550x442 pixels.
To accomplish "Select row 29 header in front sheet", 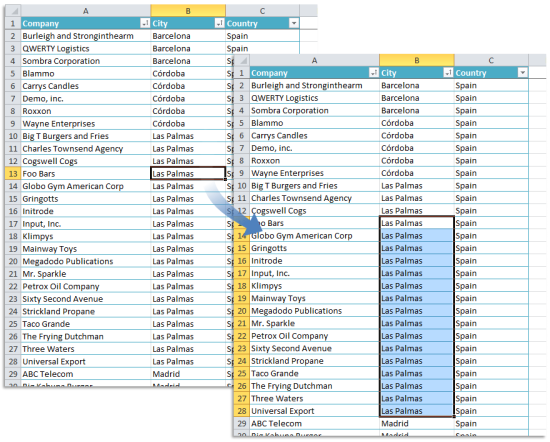I will click(x=242, y=424).
